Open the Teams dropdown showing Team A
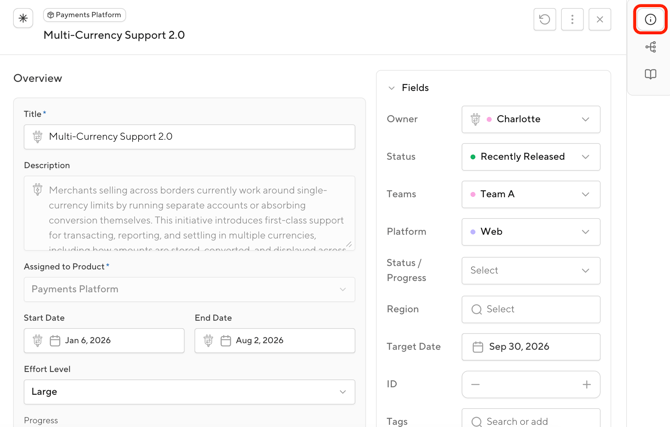The image size is (670, 427). click(531, 194)
